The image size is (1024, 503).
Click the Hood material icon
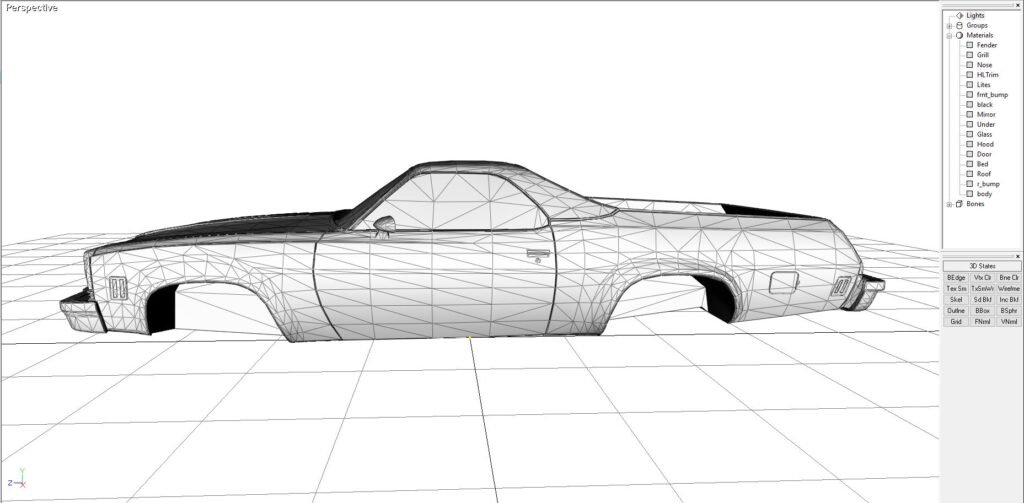coord(969,144)
